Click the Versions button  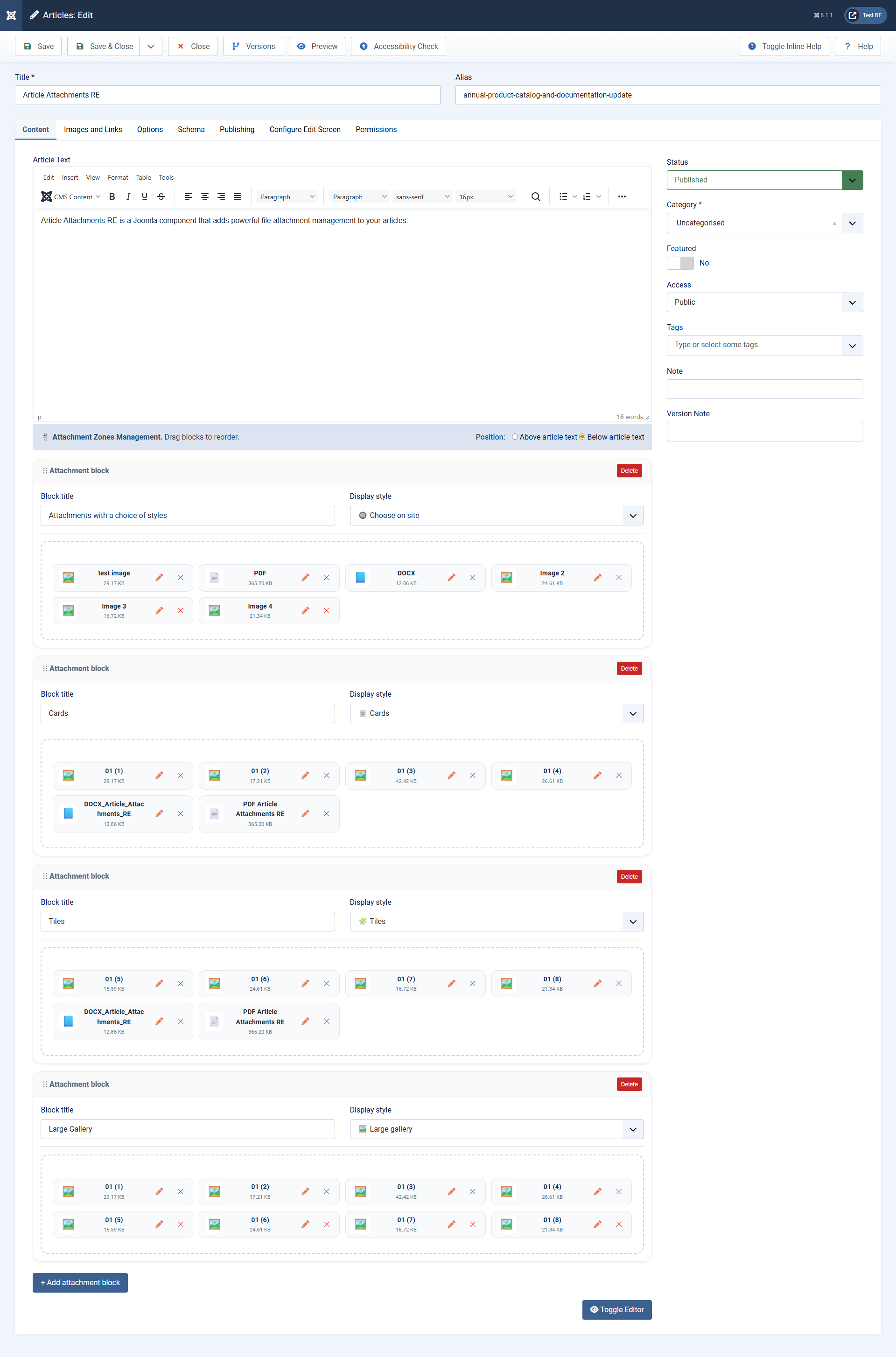point(252,46)
